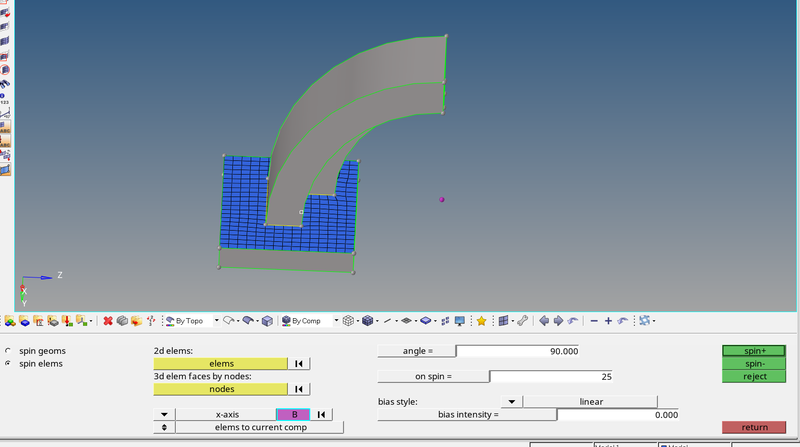This screenshot has height=447, width=800.
Task: Click the magenta B base point button
Action: click(x=294, y=414)
